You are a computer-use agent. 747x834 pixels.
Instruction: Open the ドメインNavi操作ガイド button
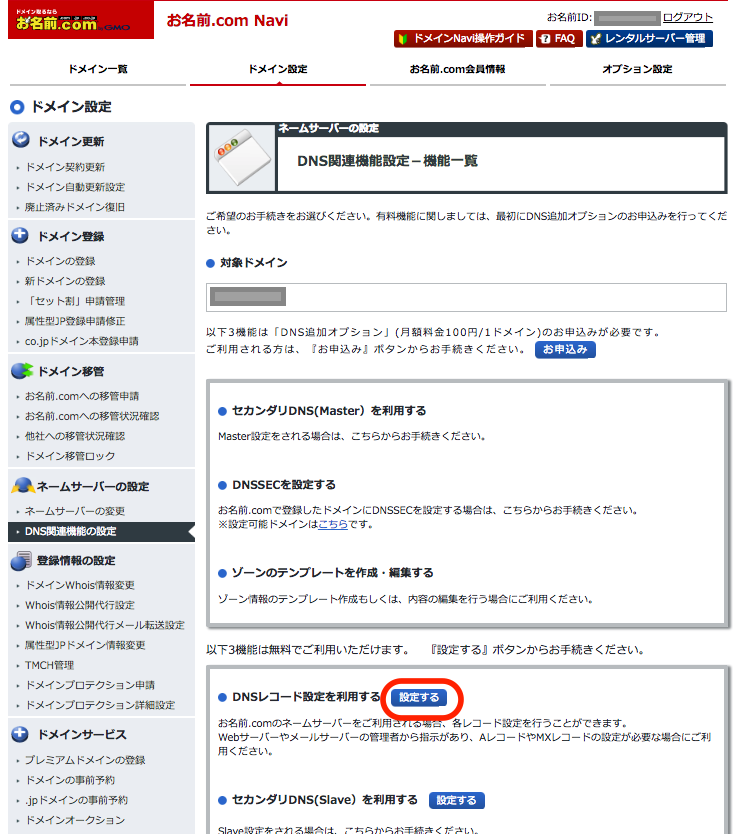coord(463,38)
